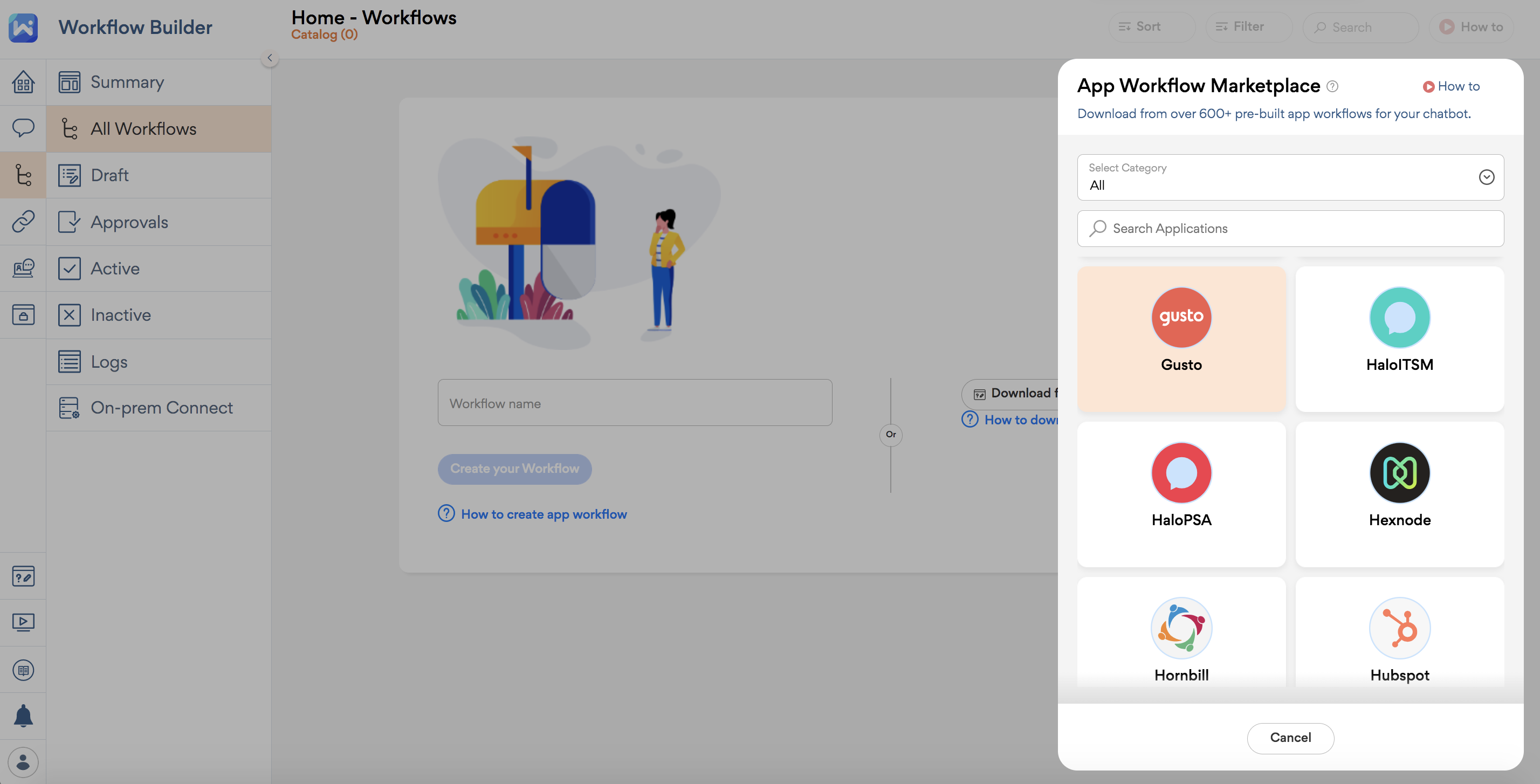
Task: Select the Gusto app tile
Action: click(x=1181, y=339)
